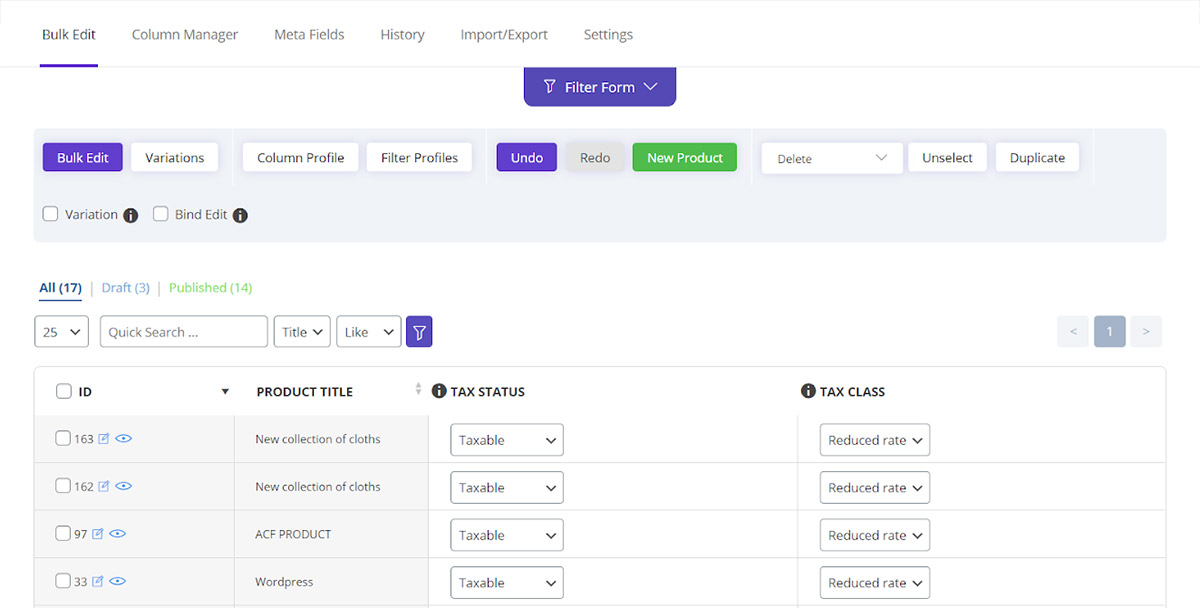Switch to the Settings tab
The width and height of the screenshot is (1200, 608).
(608, 34)
